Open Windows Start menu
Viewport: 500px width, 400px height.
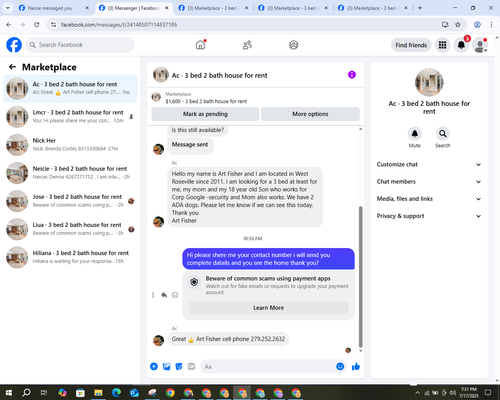(9, 393)
